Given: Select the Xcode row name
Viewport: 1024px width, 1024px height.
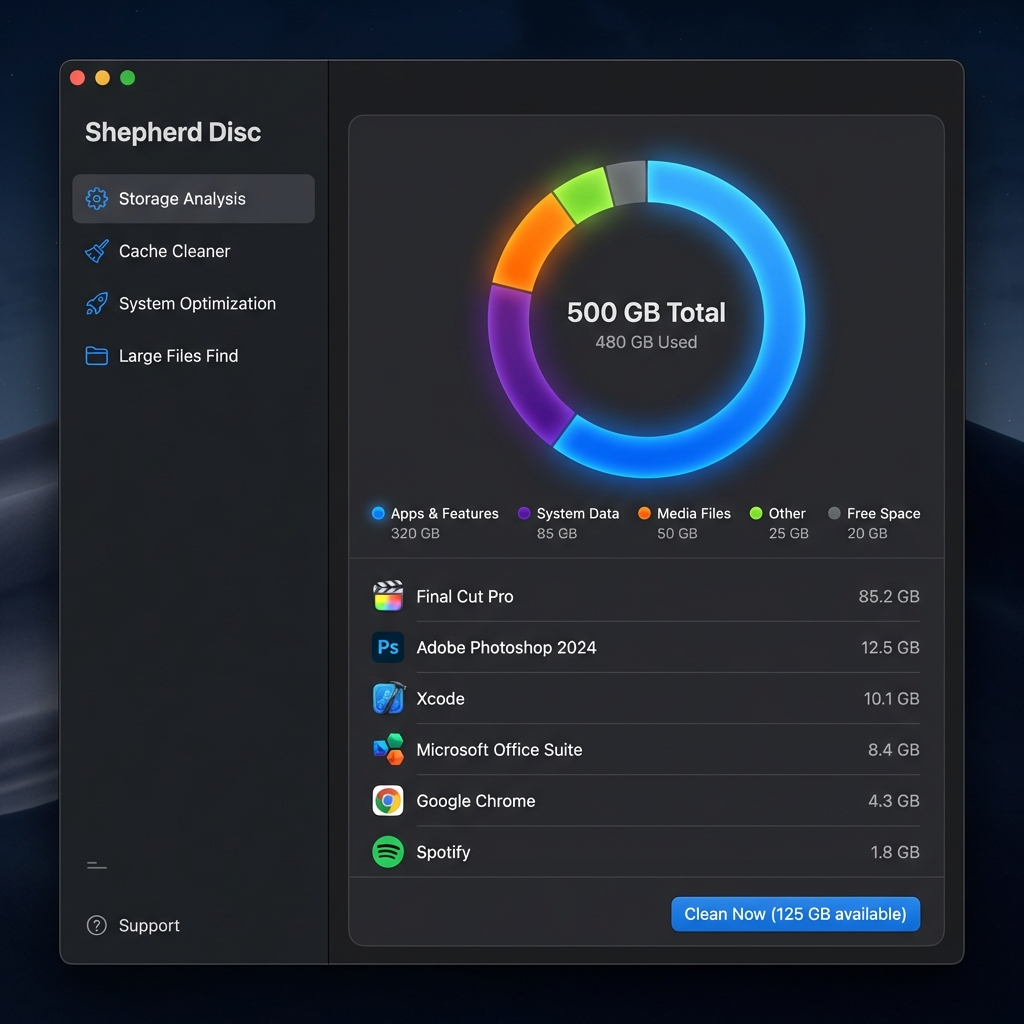Looking at the screenshot, I should tap(441, 698).
